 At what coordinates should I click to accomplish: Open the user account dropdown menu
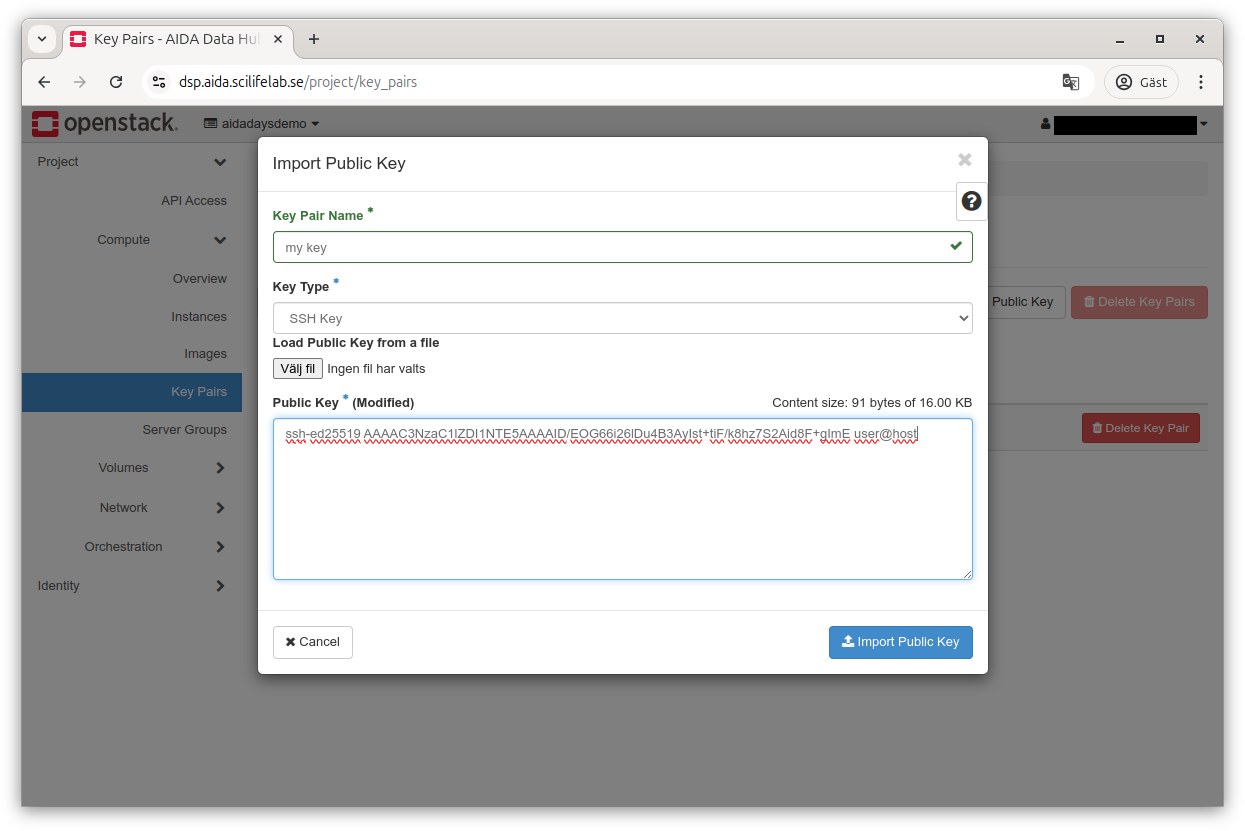pyautogui.click(x=1124, y=124)
